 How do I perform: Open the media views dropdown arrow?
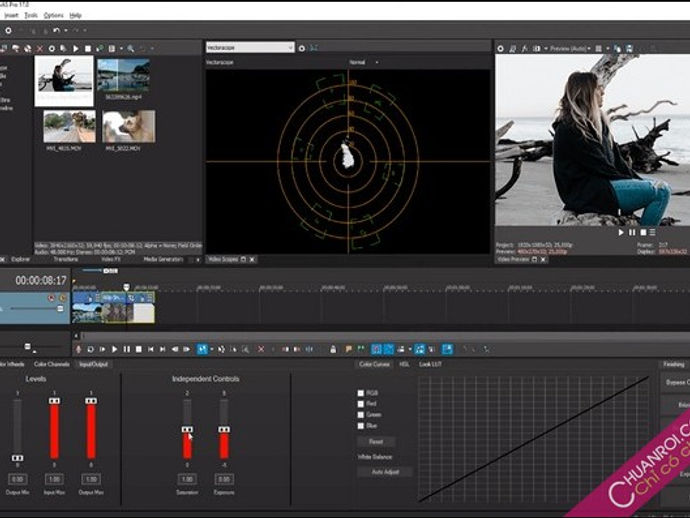coord(121,48)
